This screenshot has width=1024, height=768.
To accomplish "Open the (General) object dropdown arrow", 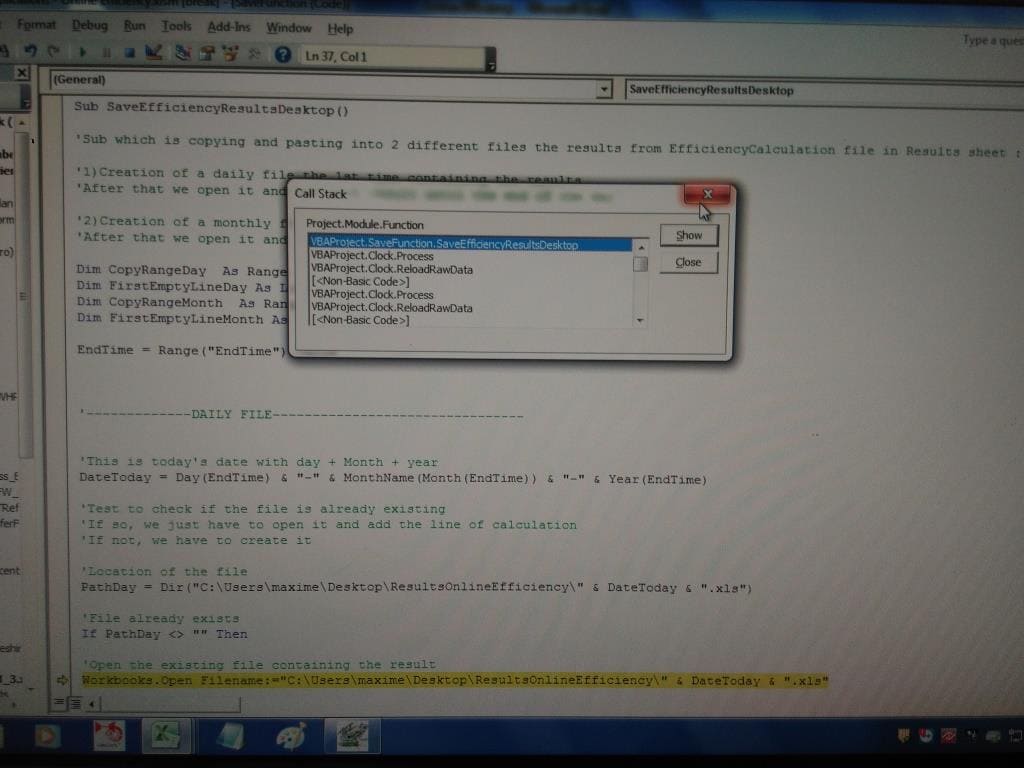I will click(x=604, y=88).
